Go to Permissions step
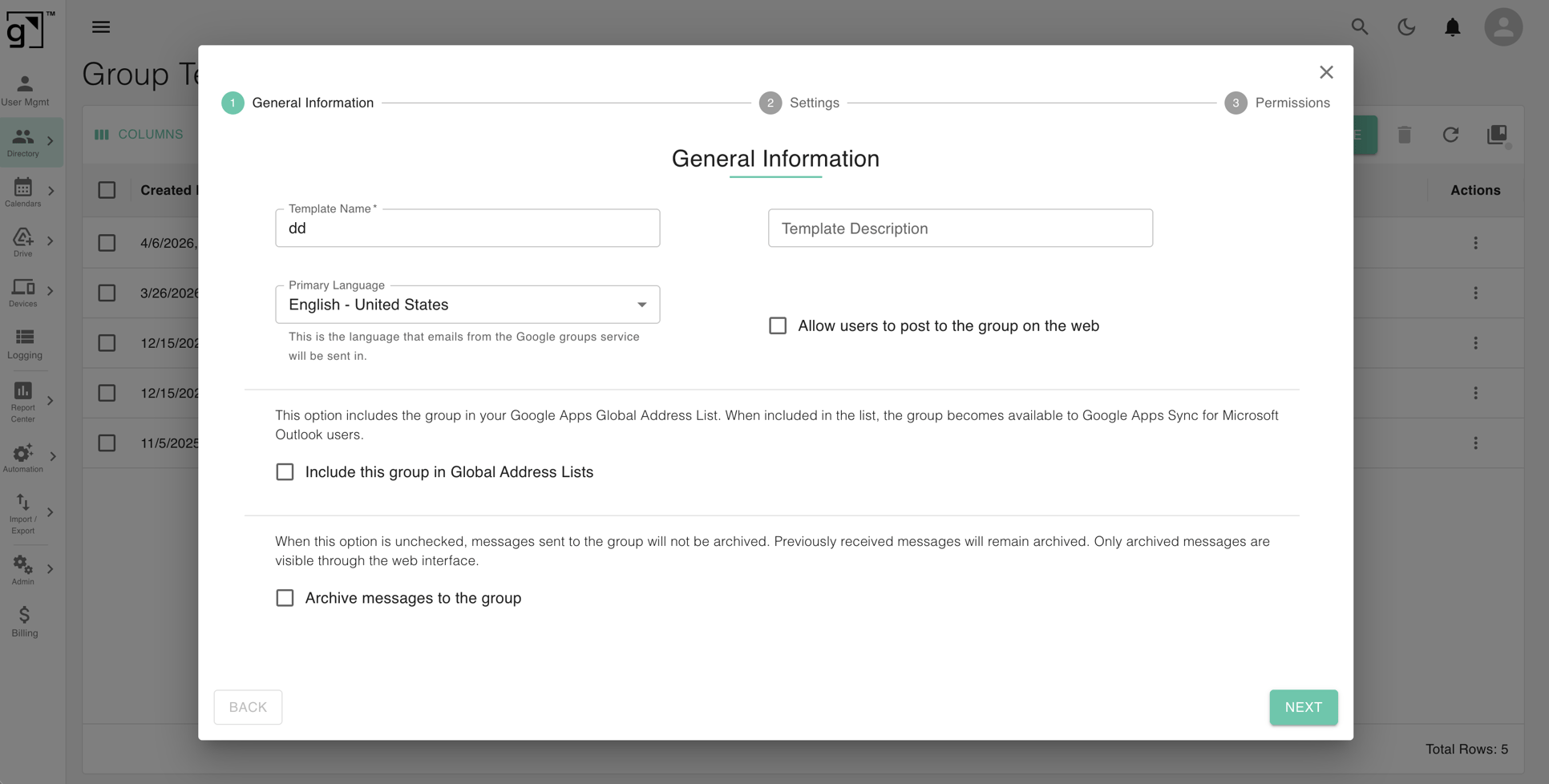Screen dimensions: 1549x784 [1277, 103]
